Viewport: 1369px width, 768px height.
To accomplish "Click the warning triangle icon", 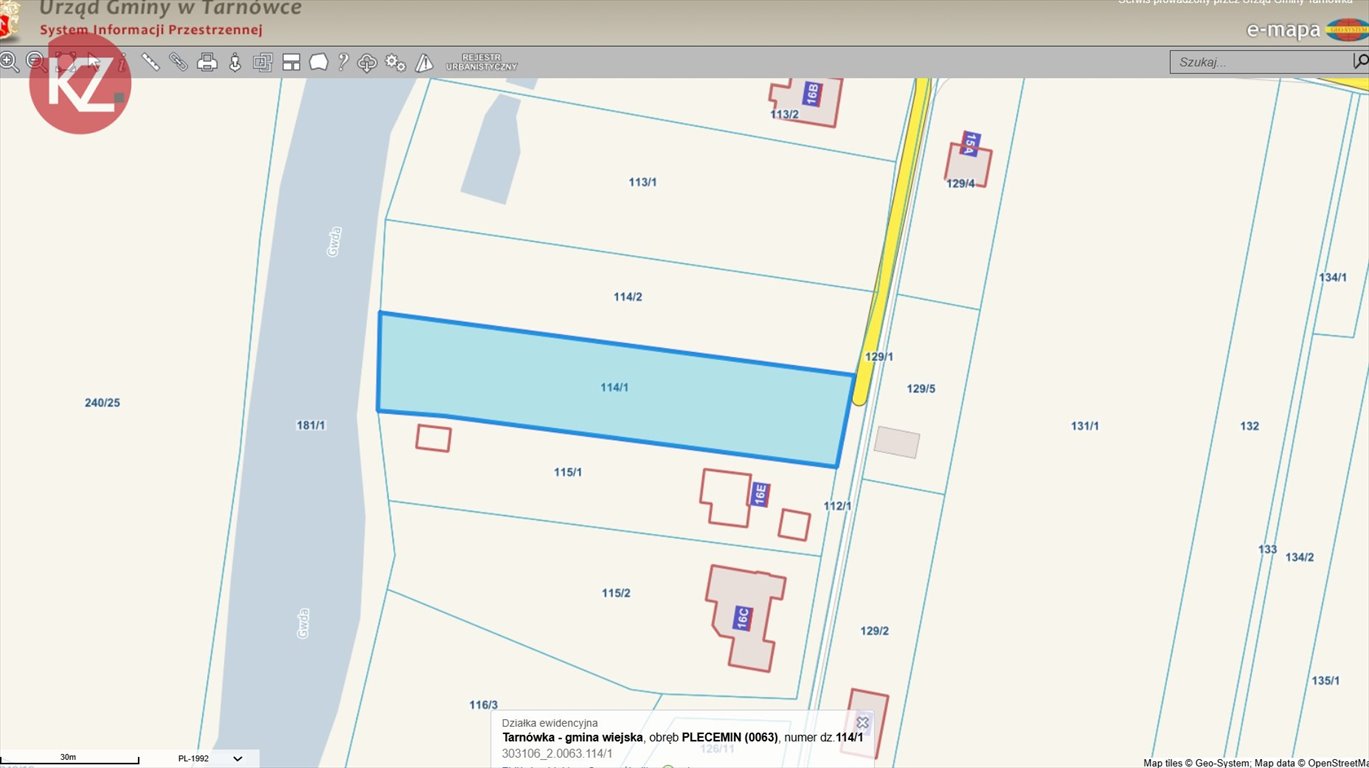I will [x=424, y=62].
